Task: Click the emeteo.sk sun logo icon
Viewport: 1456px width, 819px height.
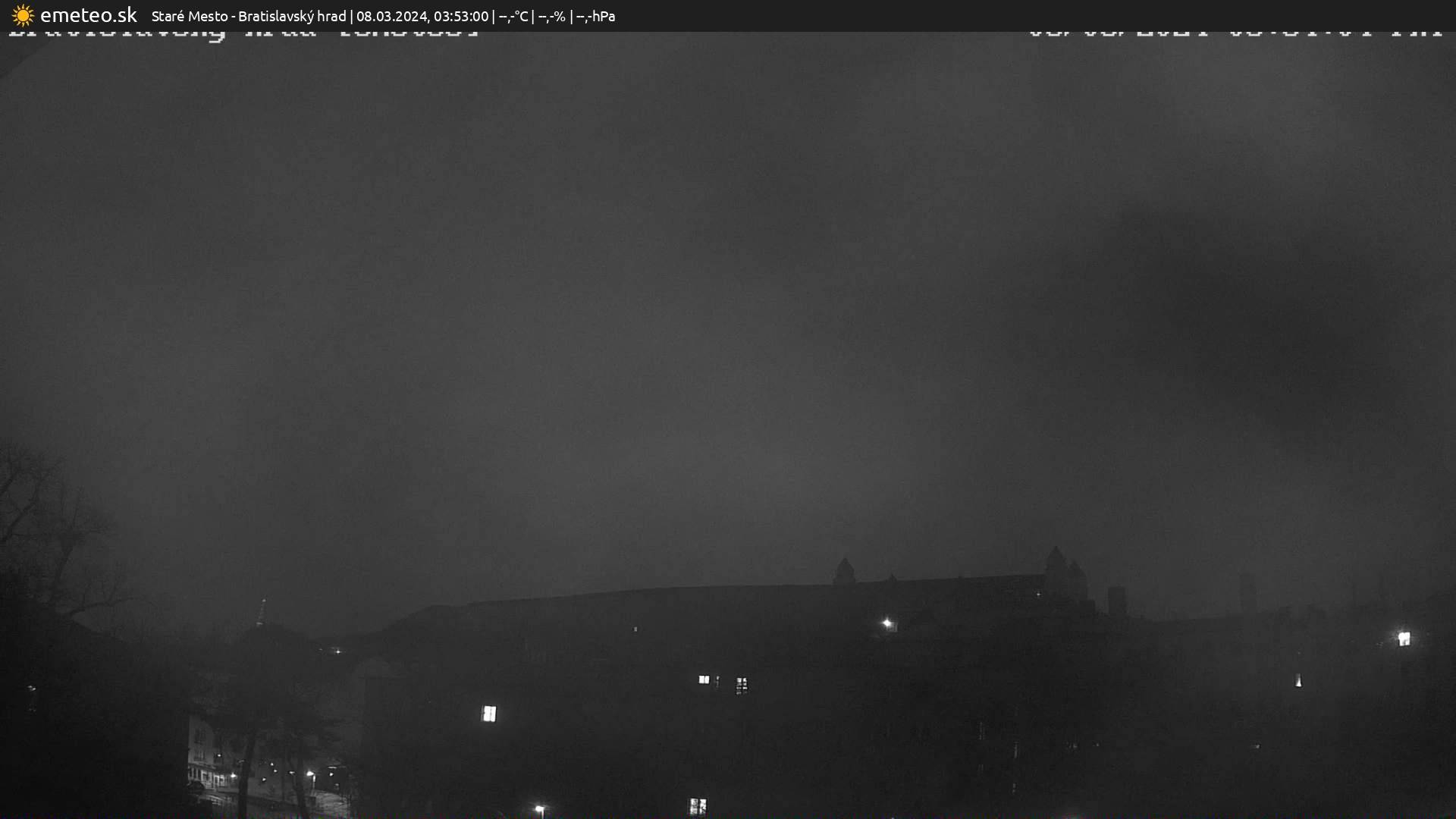Action: (23, 16)
